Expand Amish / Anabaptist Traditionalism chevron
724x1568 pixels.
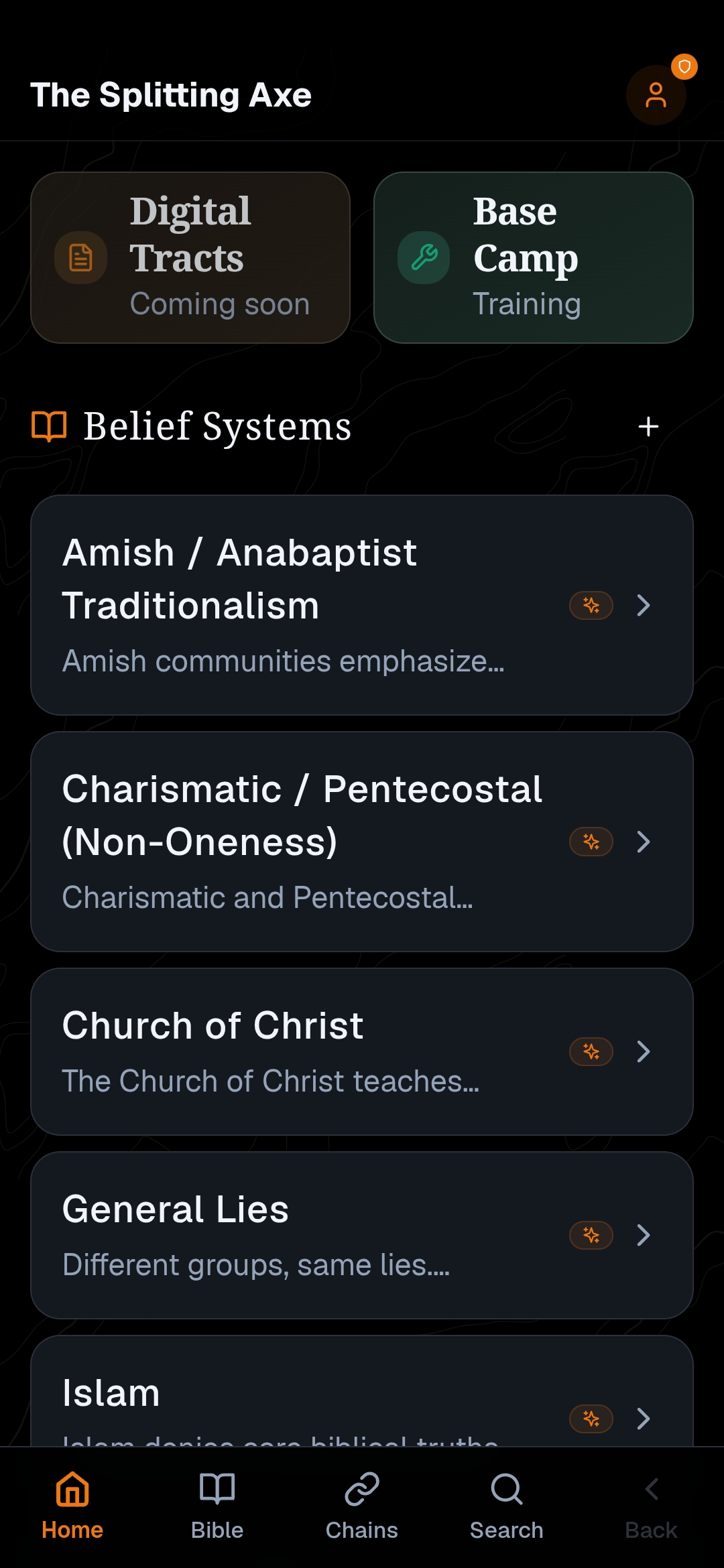[x=644, y=606]
